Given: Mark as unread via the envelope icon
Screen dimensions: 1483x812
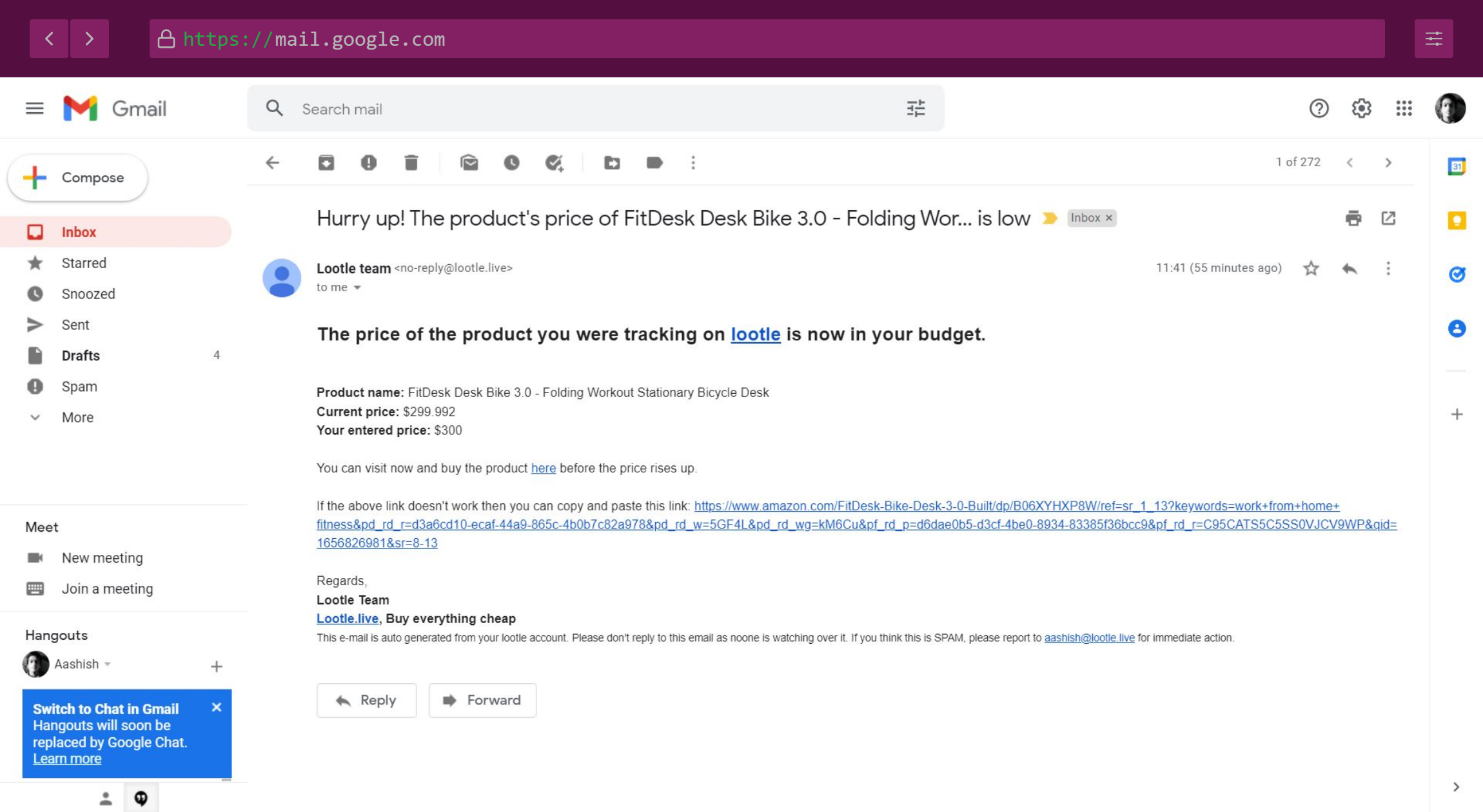Looking at the screenshot, I should click(469, 162).
